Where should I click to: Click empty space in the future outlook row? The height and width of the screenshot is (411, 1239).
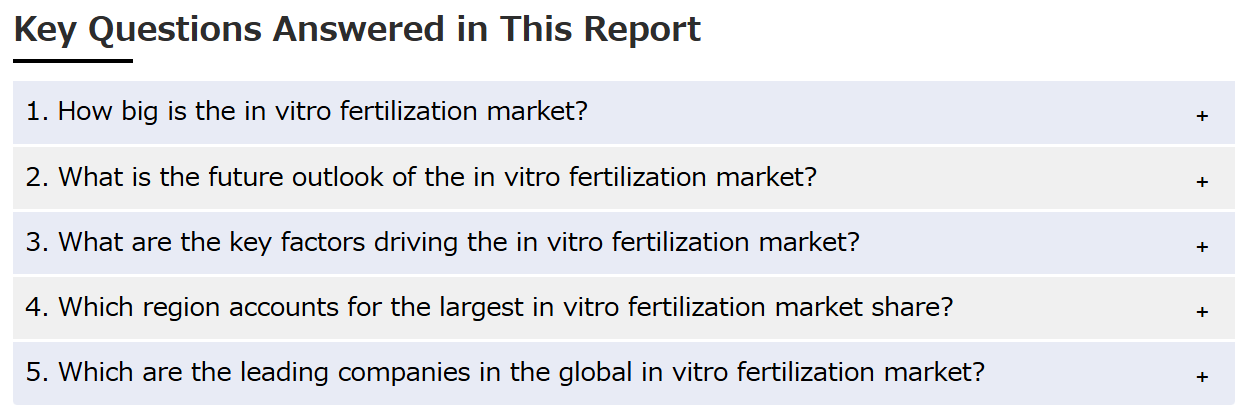pos(1000,179)
